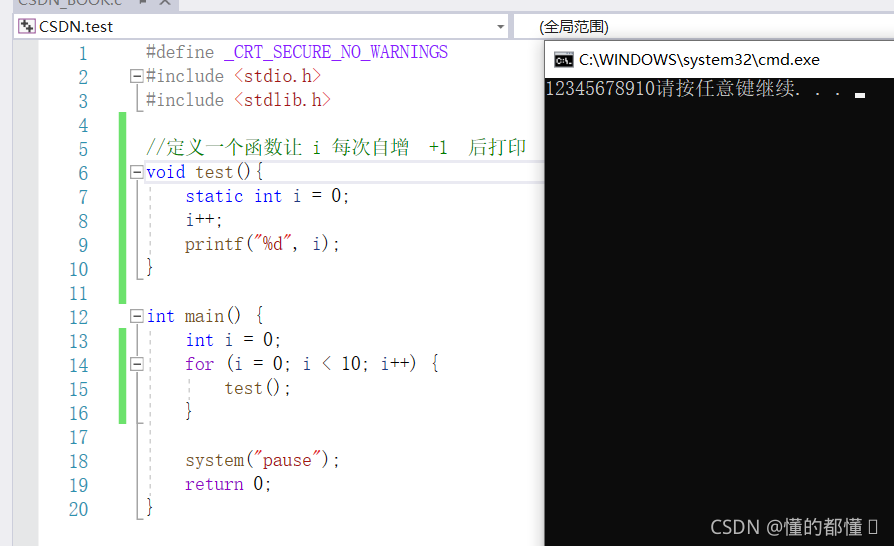Click the test(); call inside loop

[x=257, y=388]
